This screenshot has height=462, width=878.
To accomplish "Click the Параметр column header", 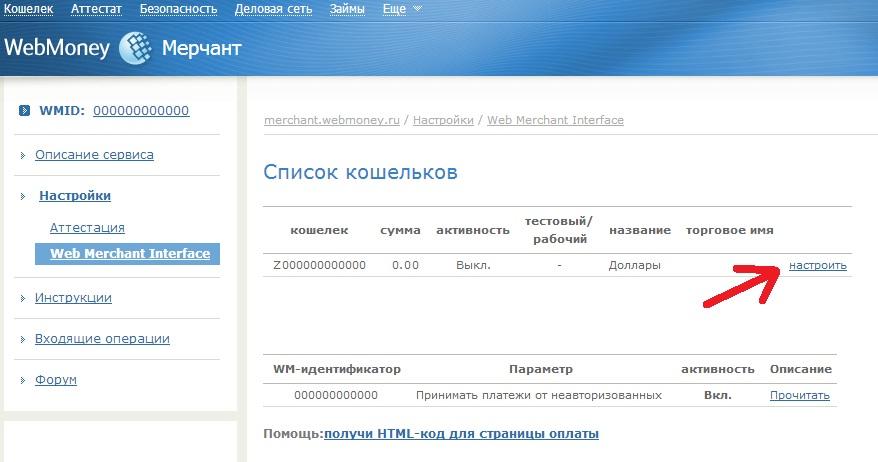I will pyautogui.click(x=541, y=369).
